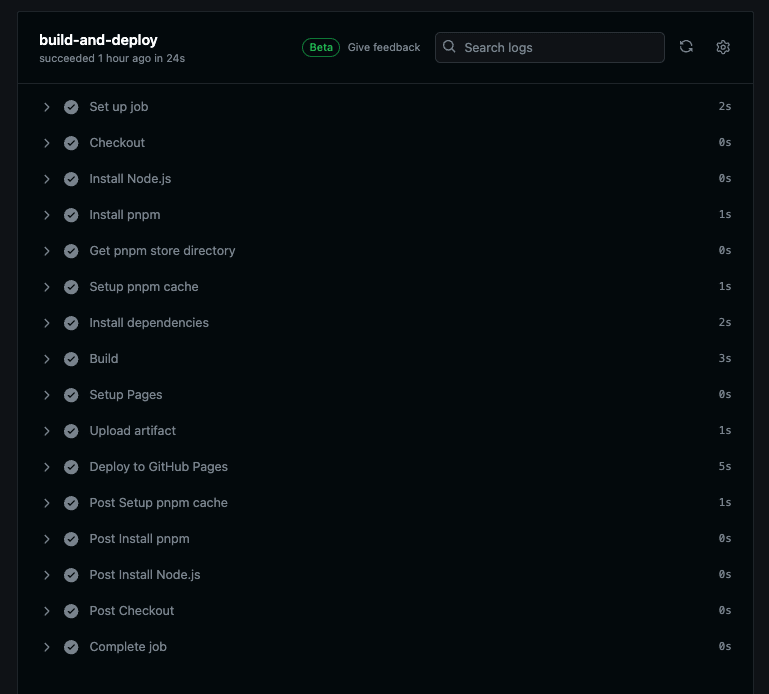Click success checkmark icon beside Checkout
Image resolution: width=769 pixels, height=694 pixels.
[71, 143]
